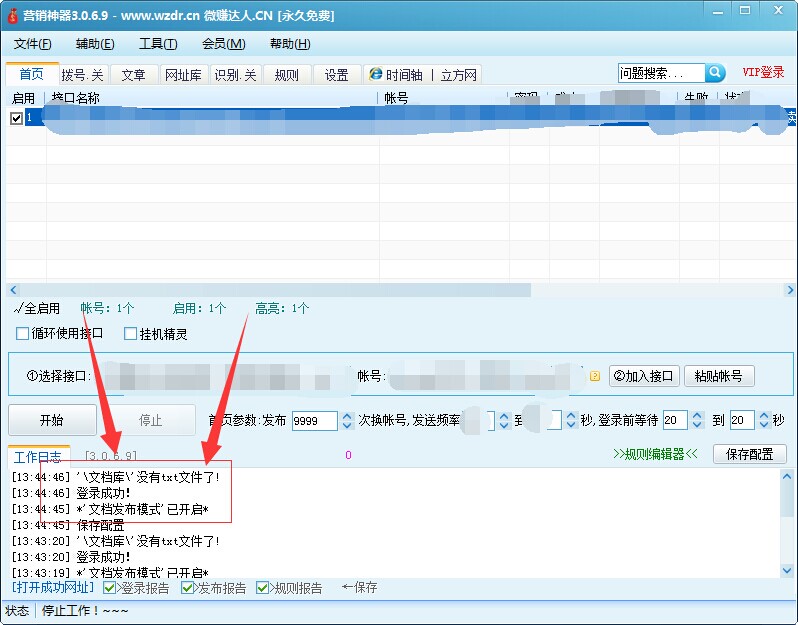This screenshot has height=625, width=798.
Task: Click the 全启用 checkmark icon
Action: 18,308
